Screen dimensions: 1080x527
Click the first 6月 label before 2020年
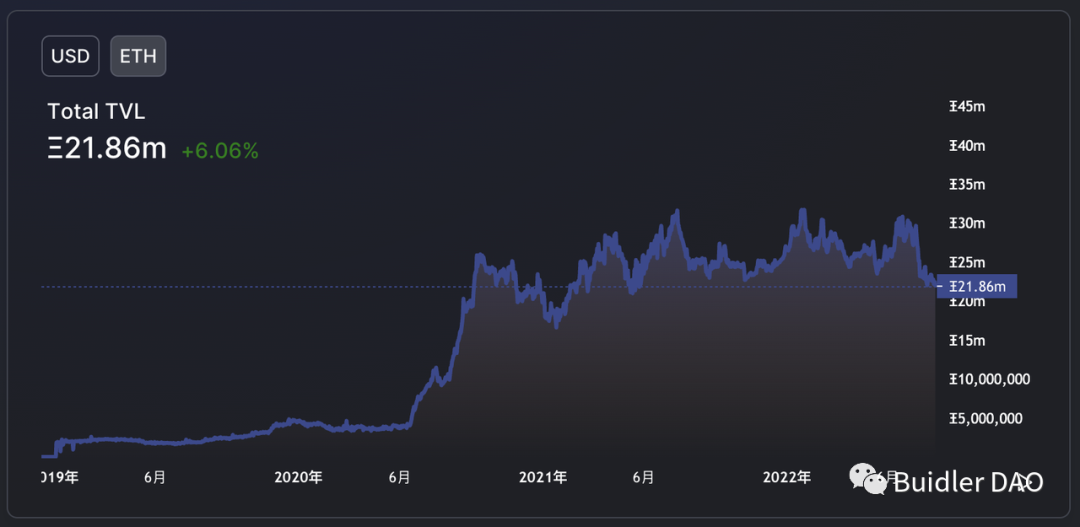click(x=155, y=477)
